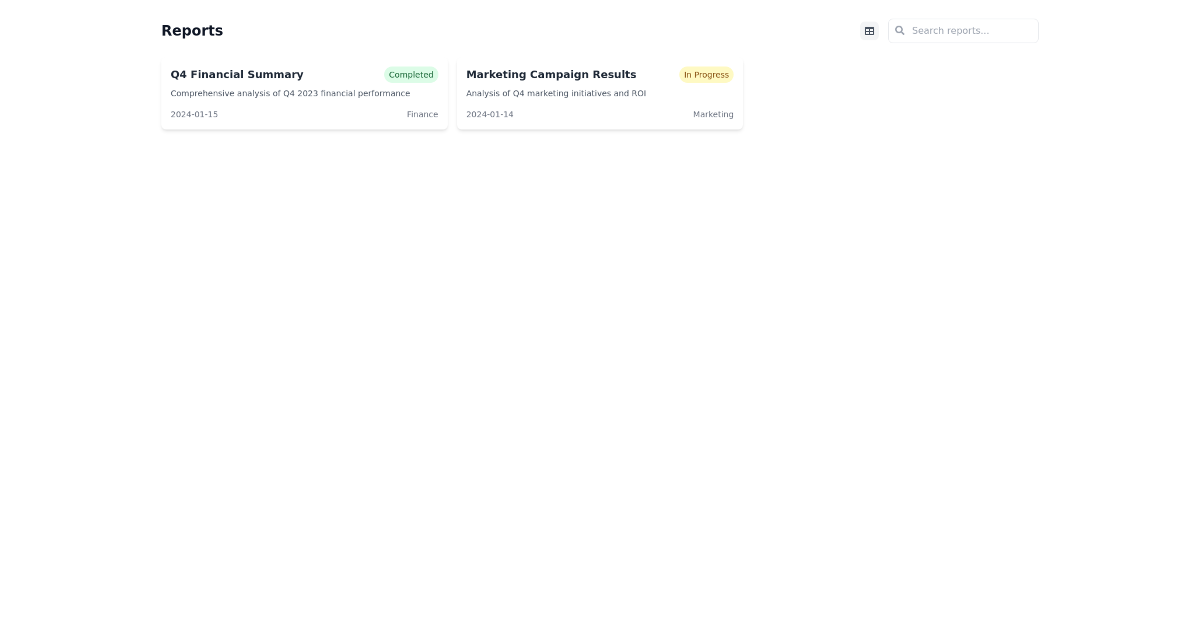
Task: Click the Q4 marketing initiatives description
Action: click(556, 93)
